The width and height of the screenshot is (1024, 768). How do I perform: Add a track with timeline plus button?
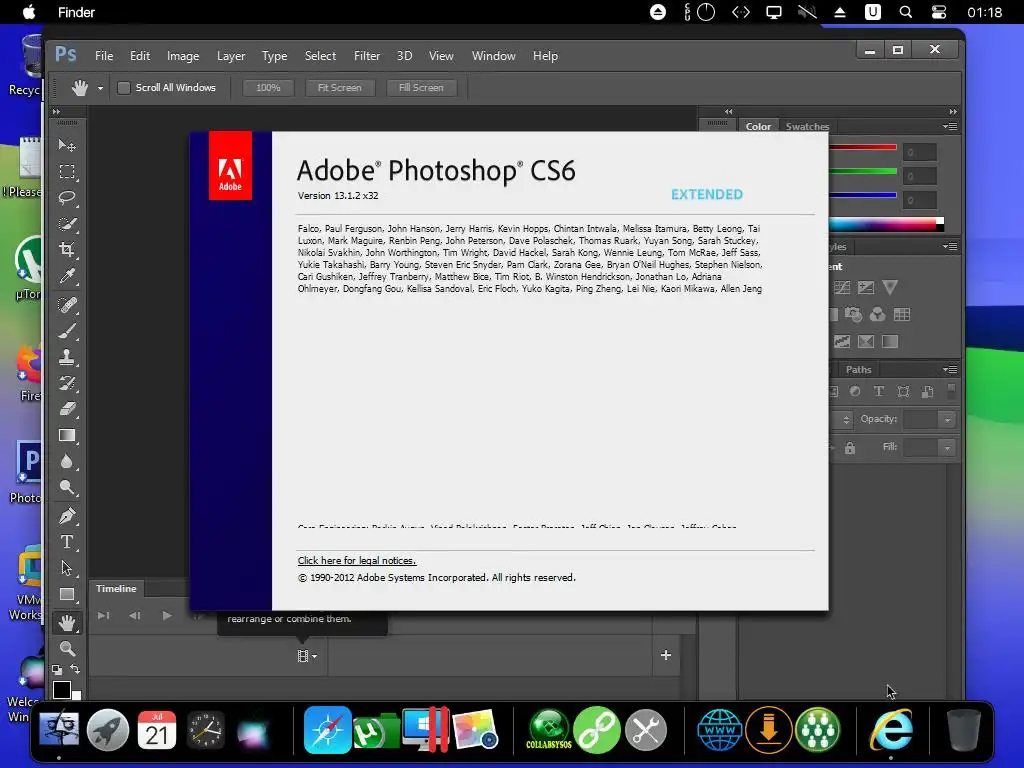pos(665,655)
